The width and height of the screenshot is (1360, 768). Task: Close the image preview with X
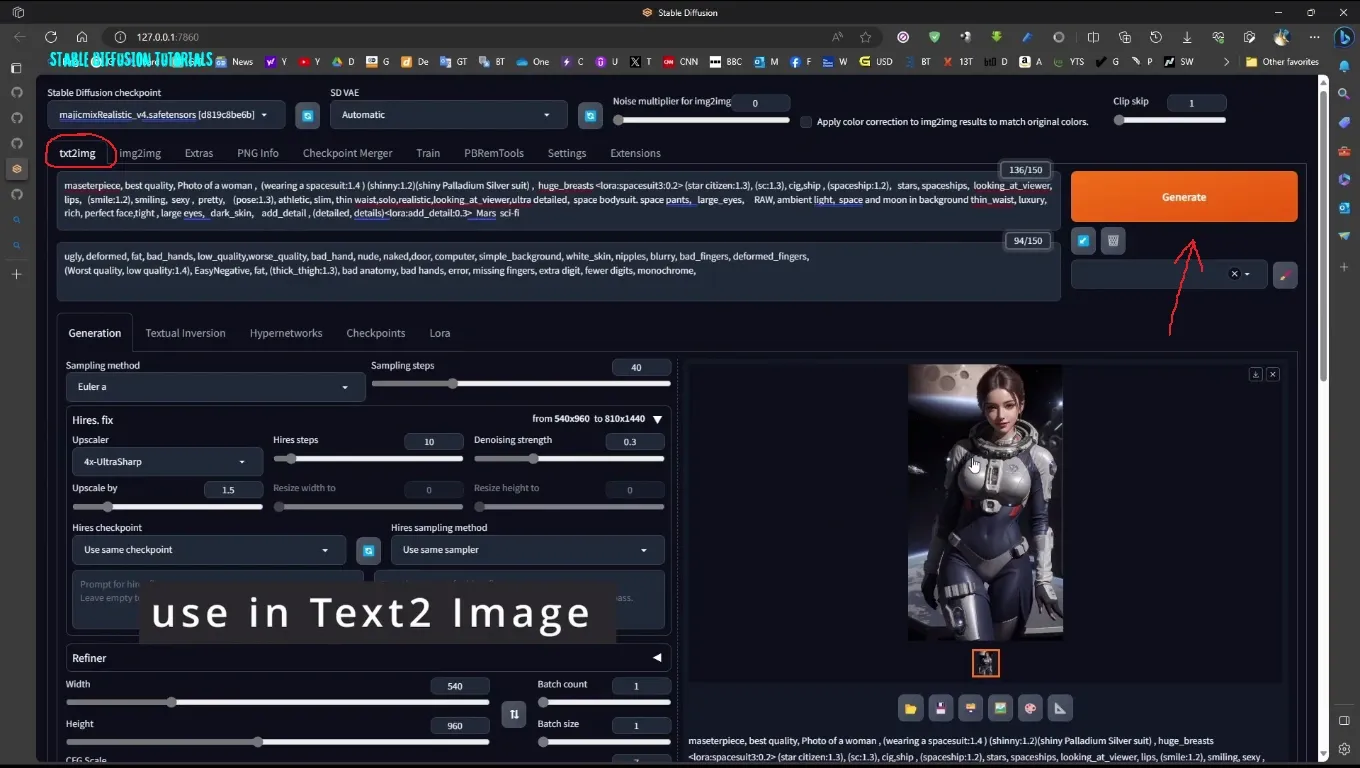(1273, 374)
